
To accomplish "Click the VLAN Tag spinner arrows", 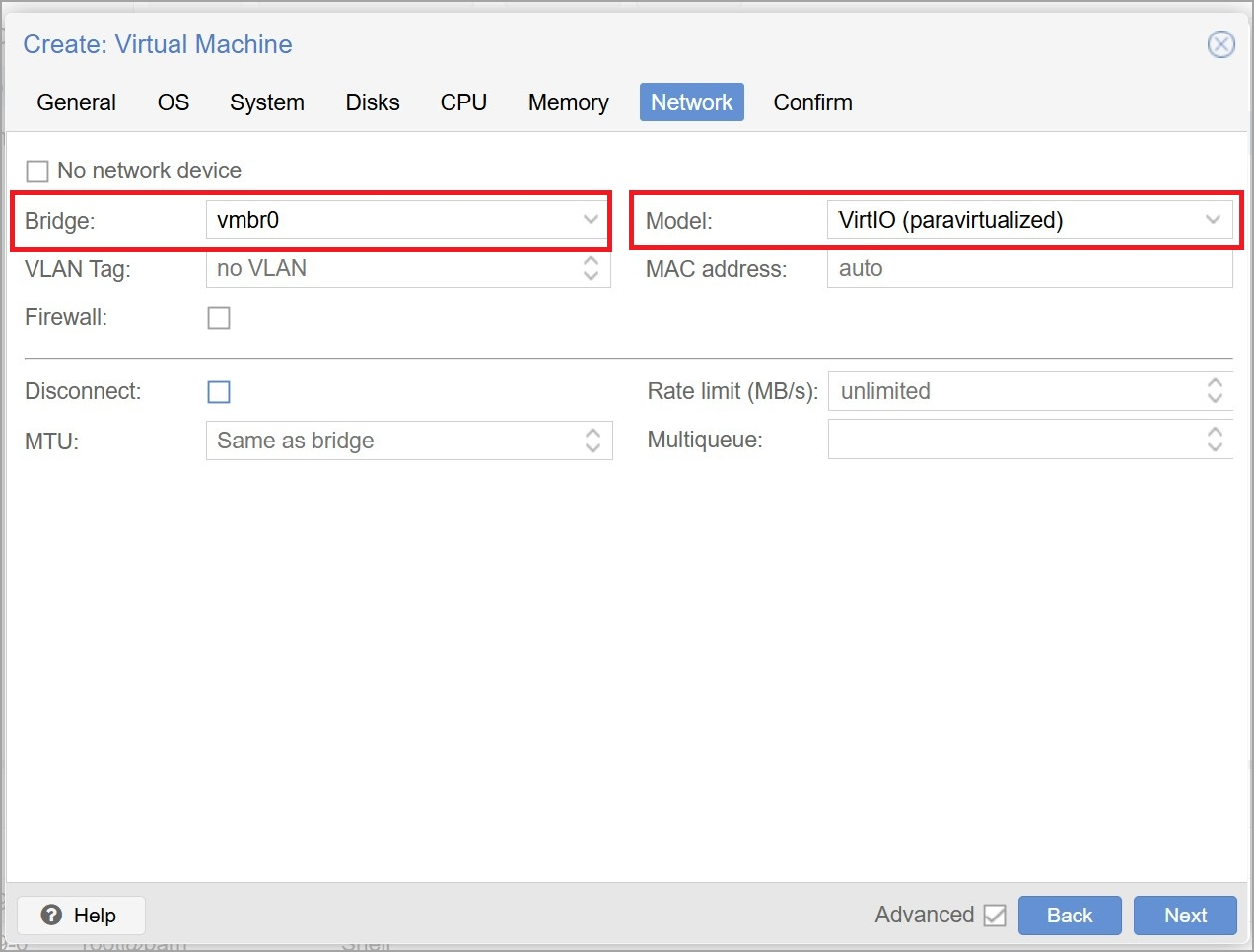I will point(592,268).
